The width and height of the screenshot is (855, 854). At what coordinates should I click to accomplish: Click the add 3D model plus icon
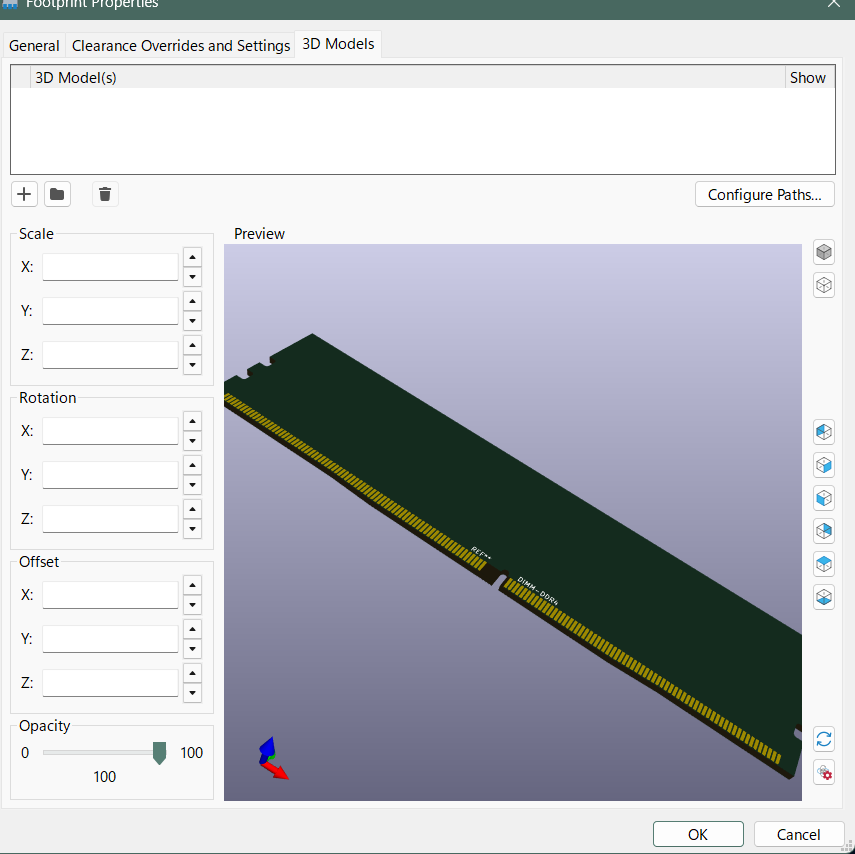(25, 194)
